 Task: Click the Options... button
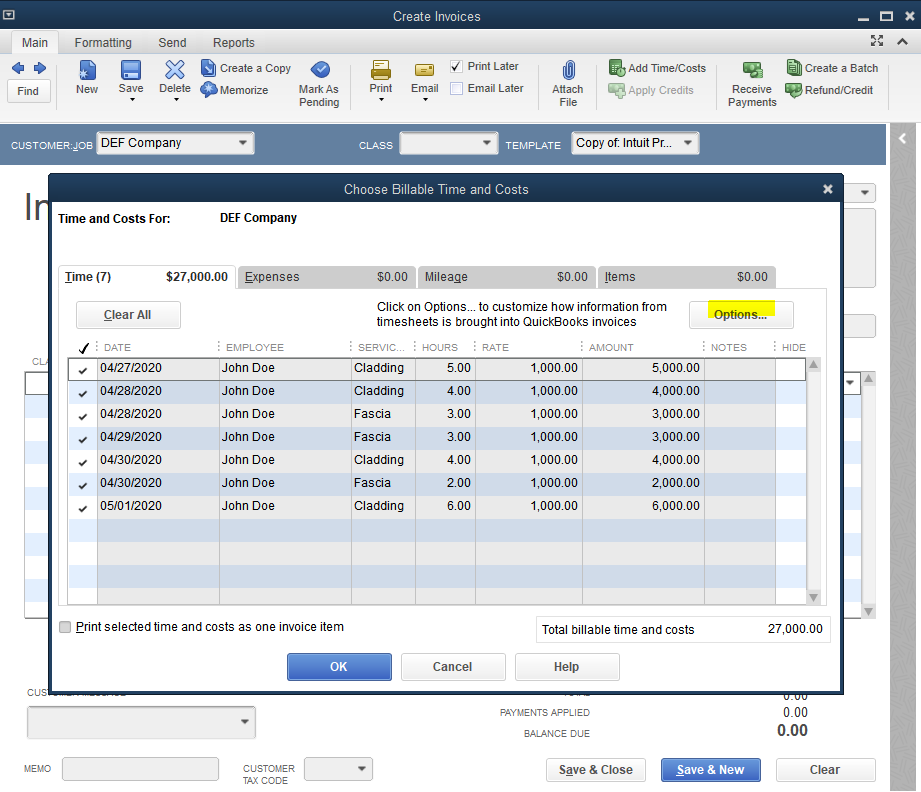point(741,314)
